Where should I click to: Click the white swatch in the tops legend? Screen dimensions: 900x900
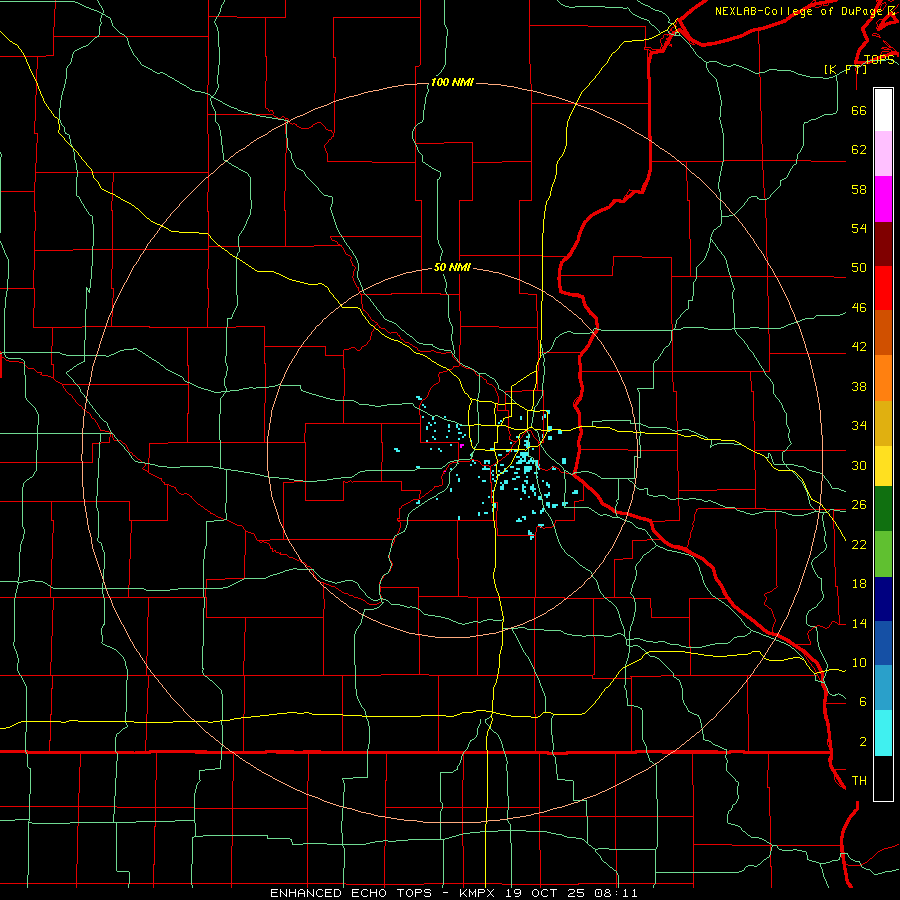[883, 110]
